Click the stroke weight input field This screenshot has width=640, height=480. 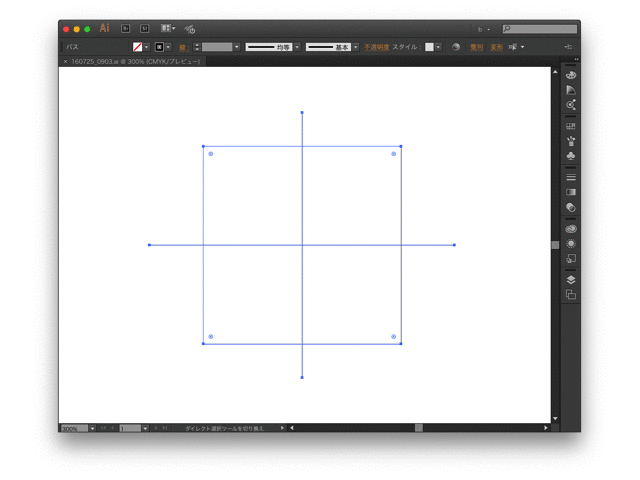217,47
